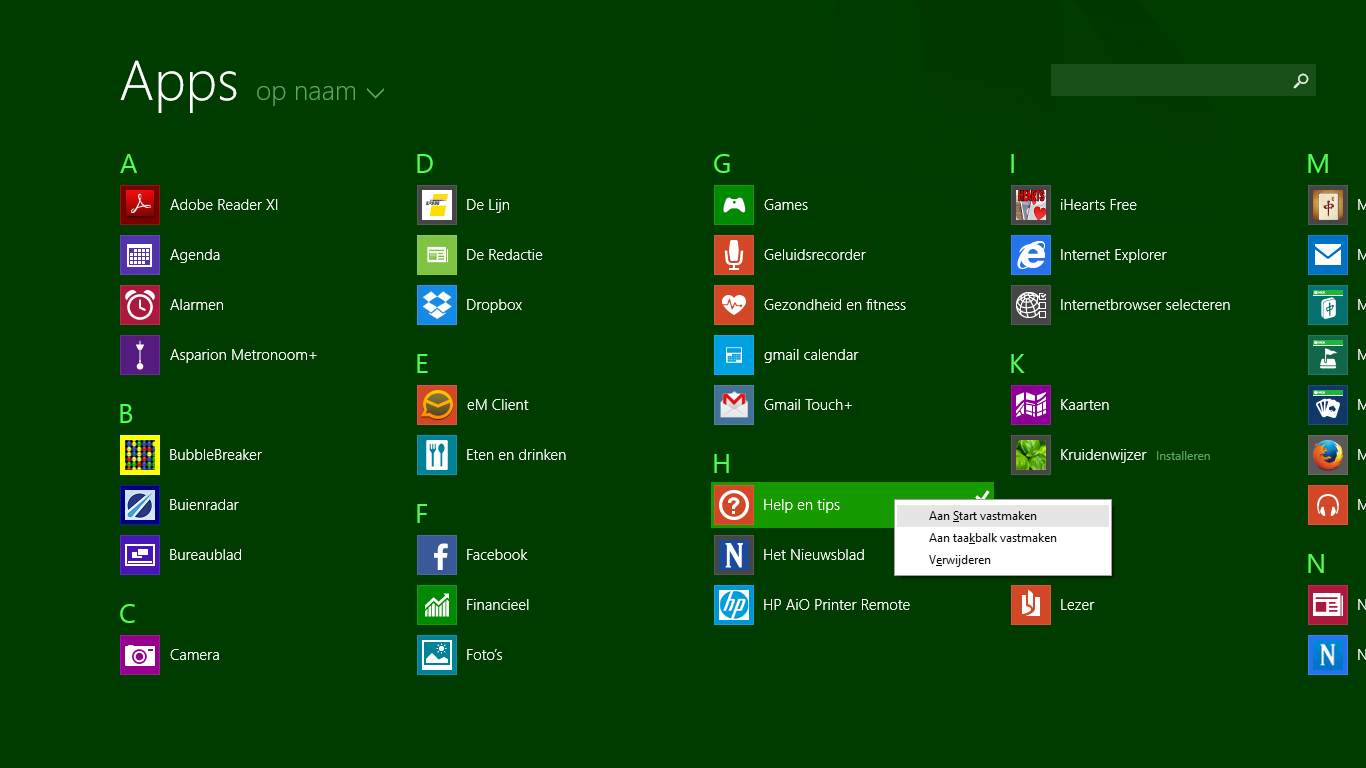
Task: Open the Games controller icon
Action: click(734, 205)
